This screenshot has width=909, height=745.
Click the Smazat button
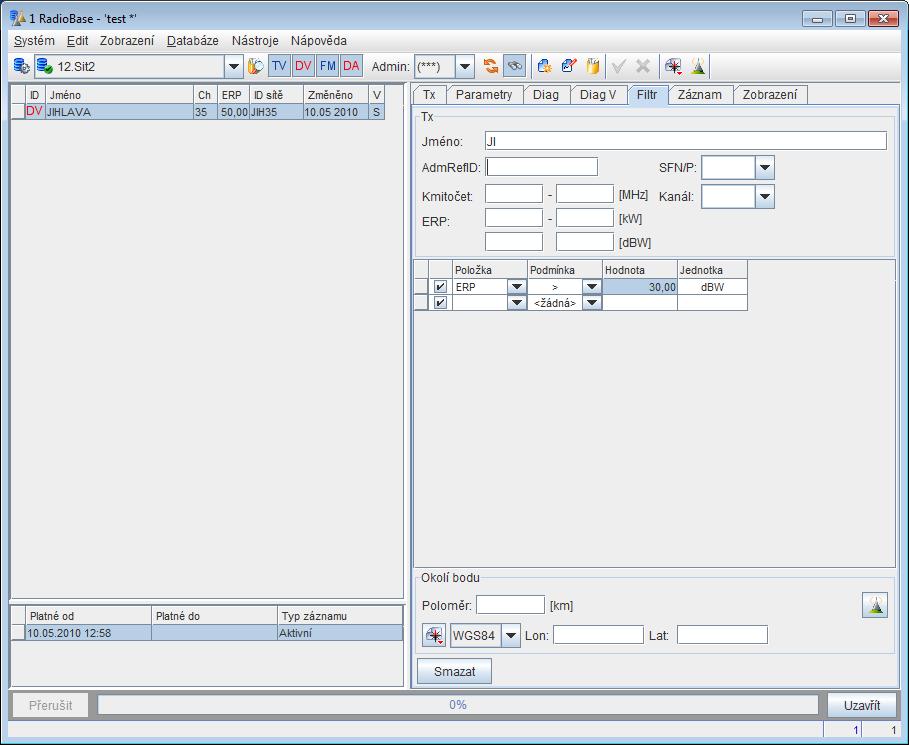[454, 671]
